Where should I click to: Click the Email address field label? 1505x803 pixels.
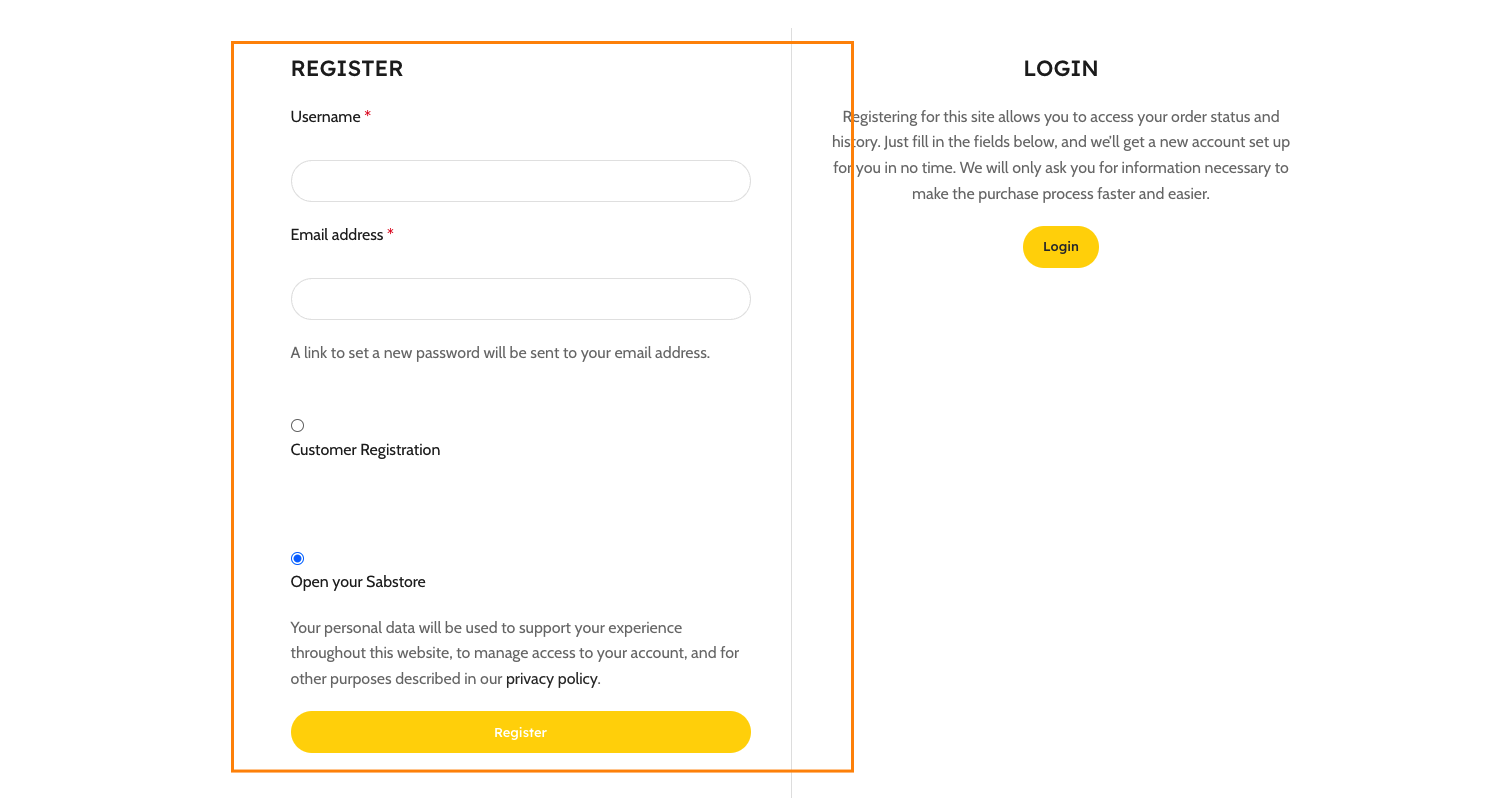[x=337, y=235]
